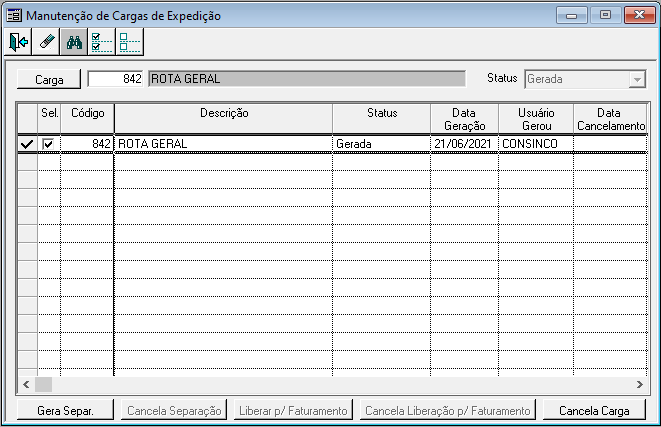Click the Gerada status cell in grid row
This screenshot has height=427, width=661.
382,144
